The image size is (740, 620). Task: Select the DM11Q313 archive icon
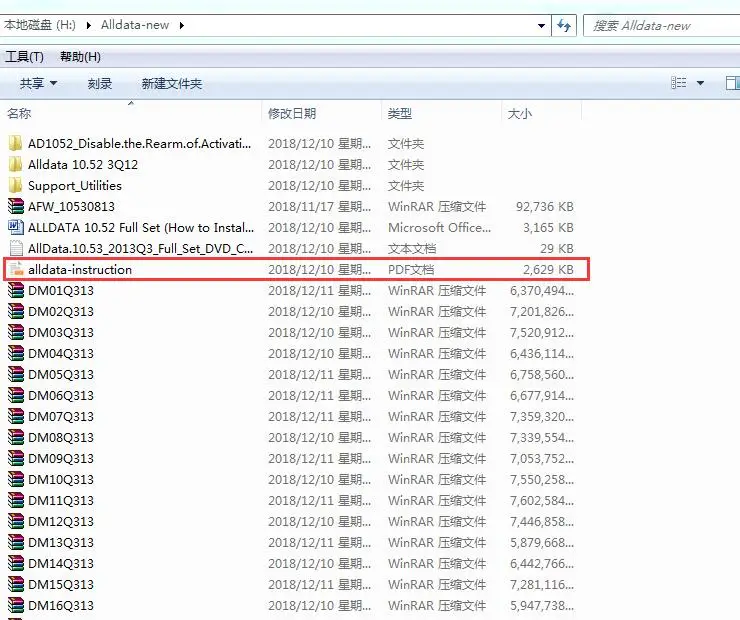(x=16, y=500)
